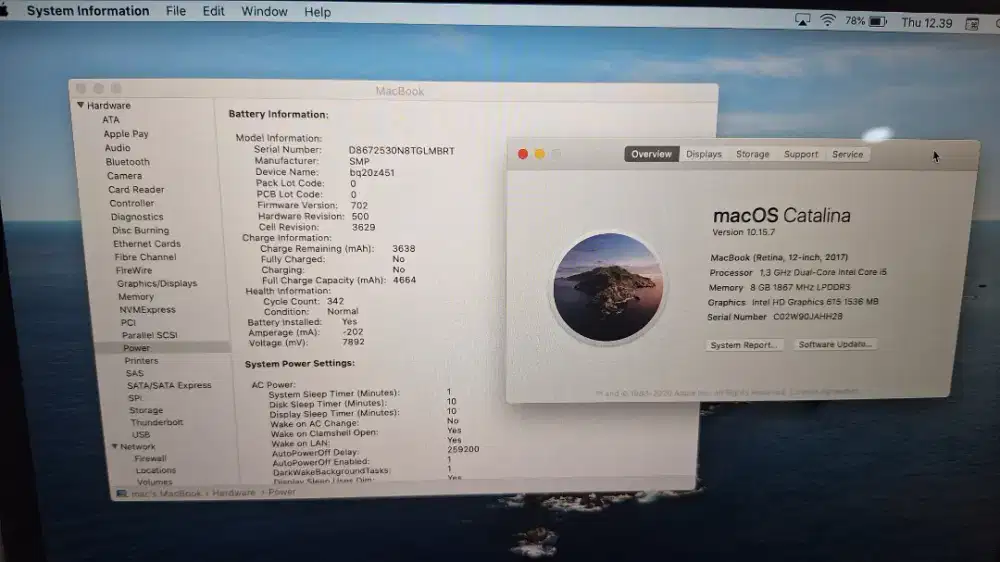Screen dimensions: 1000x562
Task: Click the Cycle Count value 342
Action: pos(335,301)
